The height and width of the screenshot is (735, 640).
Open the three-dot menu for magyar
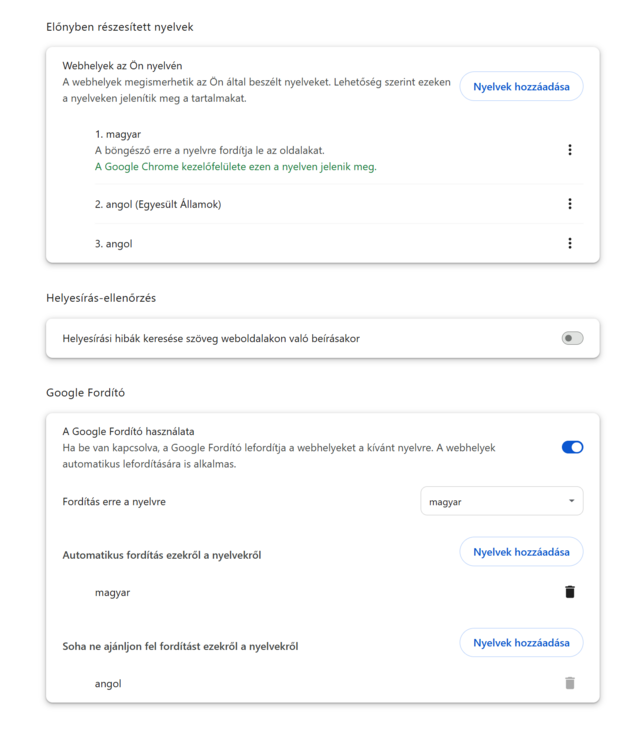click(570, 150)
